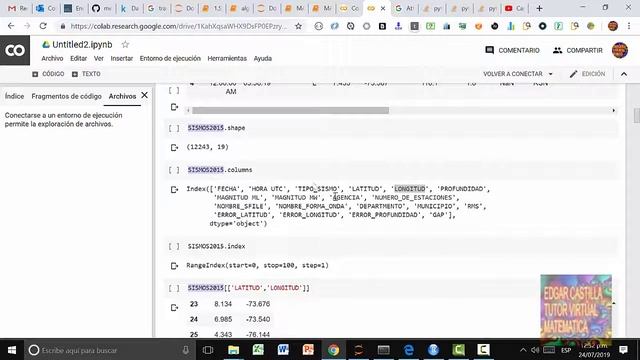Click the browser back button
Image resolution: width=640 pixels, height=360 pixels.
11,26
